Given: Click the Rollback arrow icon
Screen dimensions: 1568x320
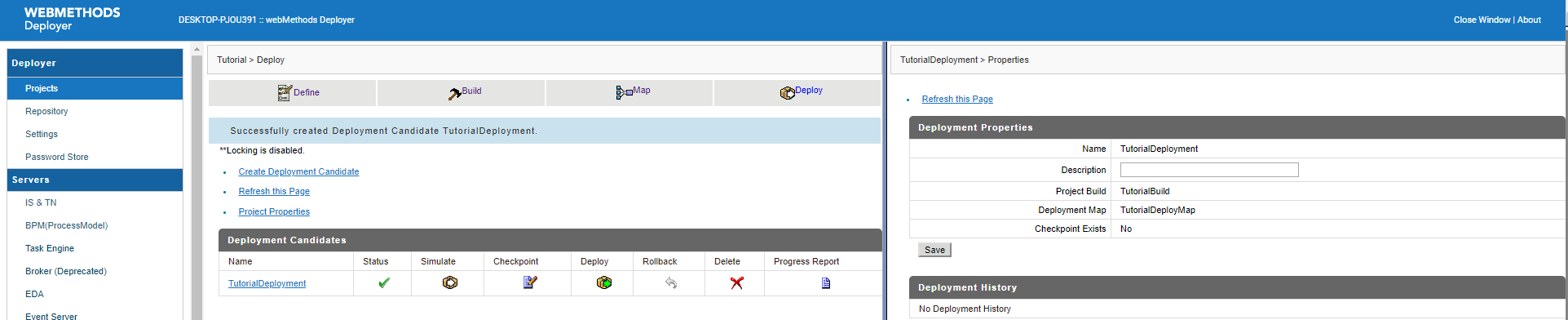Looking at the screenshot, I should (671, 282).
